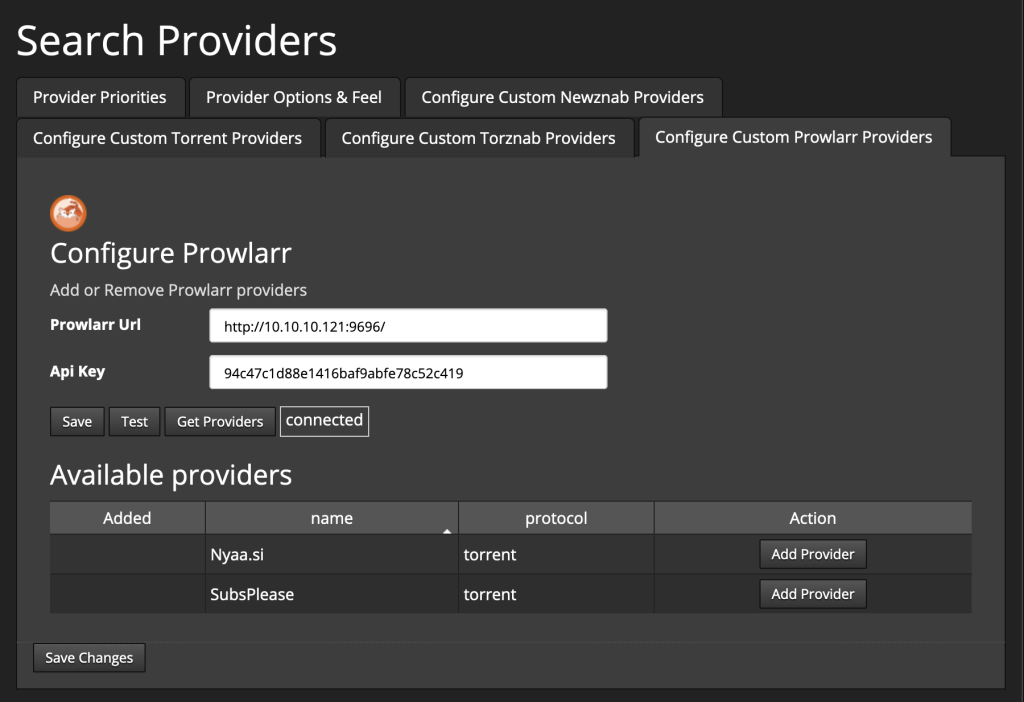This screenshot has width=1024, height=702.
Task: Test the Prowlarr connection
Action: click(x=135, y=421)
